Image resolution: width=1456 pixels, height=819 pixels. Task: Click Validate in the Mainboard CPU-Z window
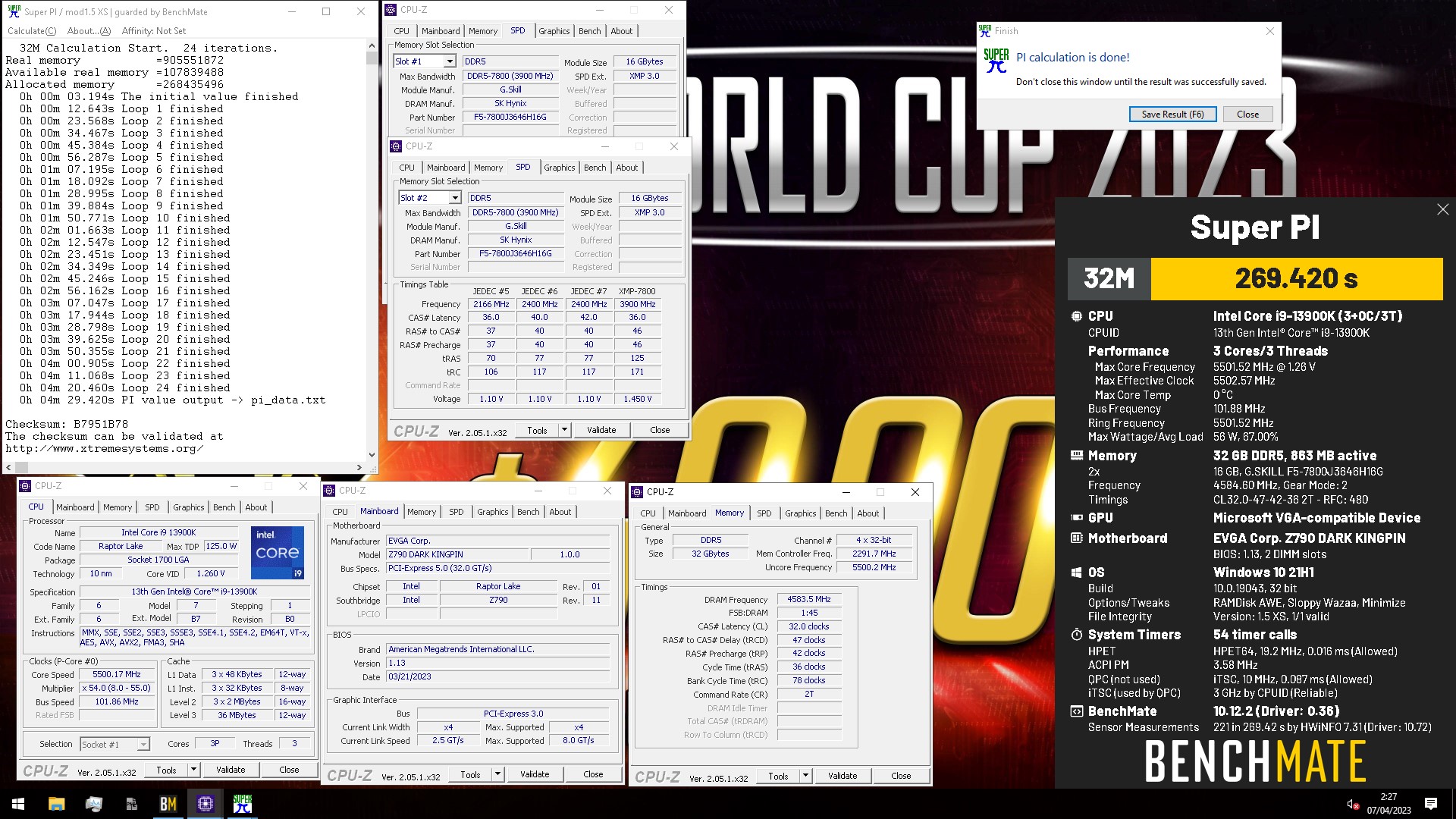point(535,774)
